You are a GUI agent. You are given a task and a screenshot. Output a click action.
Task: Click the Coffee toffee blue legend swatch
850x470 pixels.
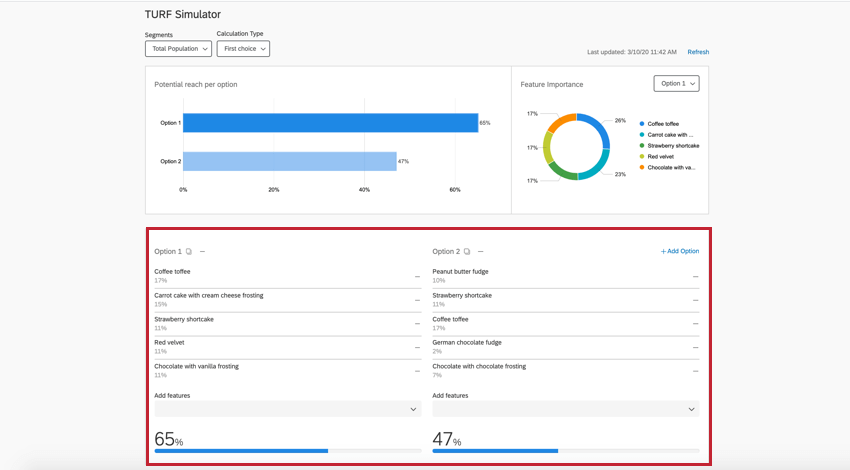[x=642, y=123]
